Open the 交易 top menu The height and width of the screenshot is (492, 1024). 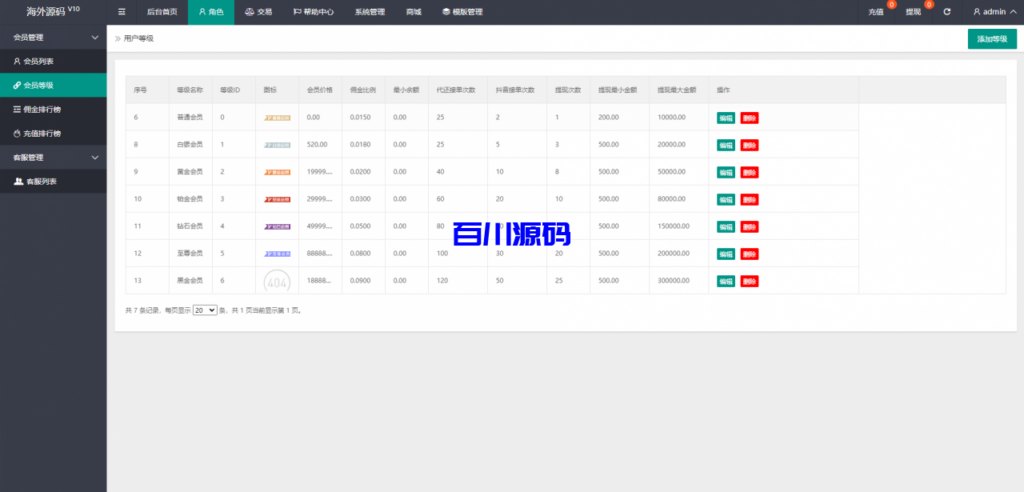pos(258,12)
